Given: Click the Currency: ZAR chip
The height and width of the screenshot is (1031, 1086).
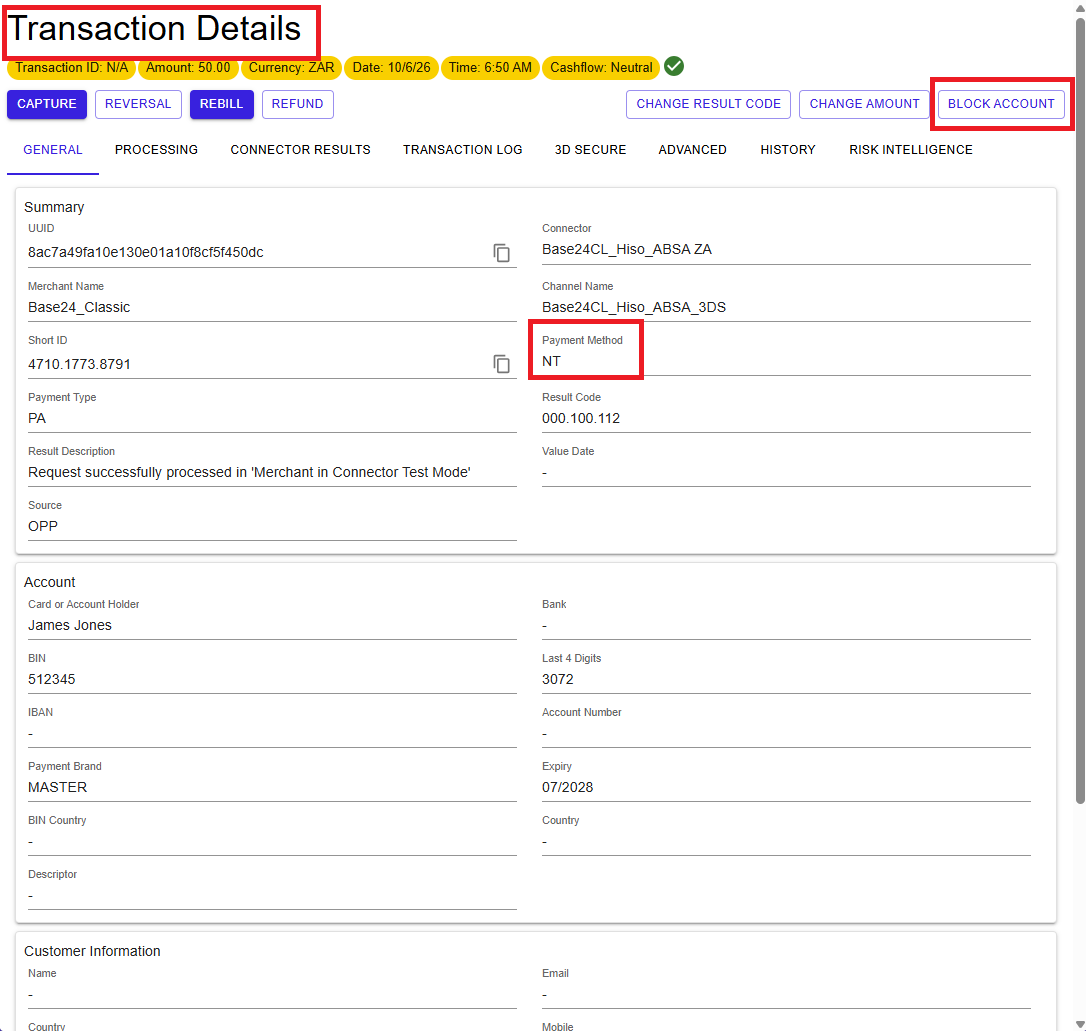Looking at the screenshot, I should 292,68.
